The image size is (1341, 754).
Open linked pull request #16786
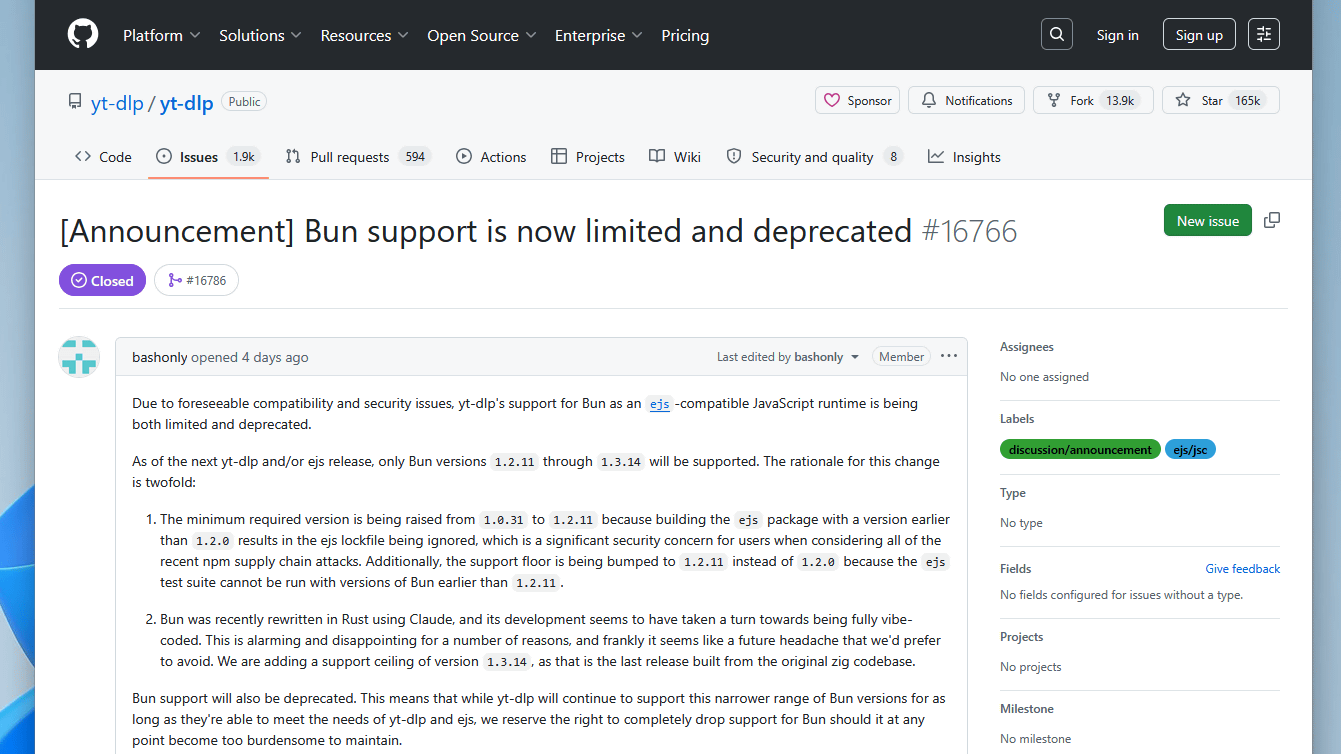tap(196, 280)
